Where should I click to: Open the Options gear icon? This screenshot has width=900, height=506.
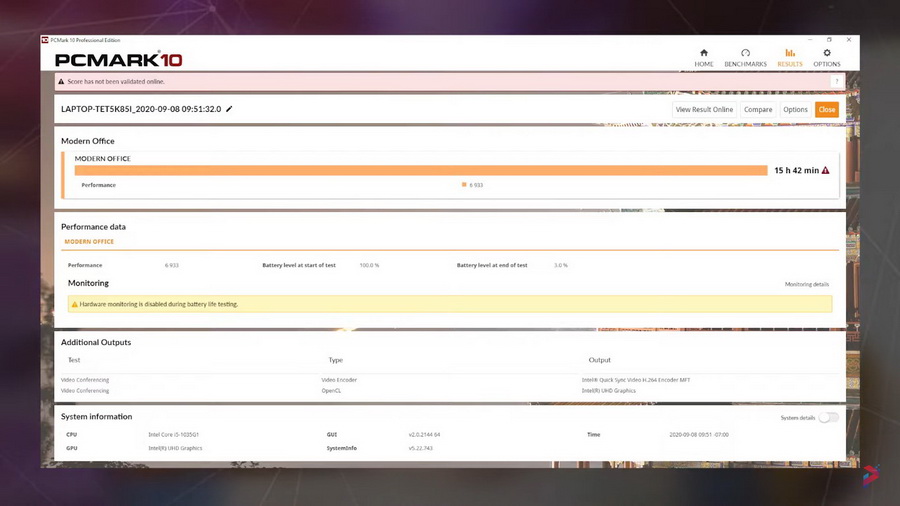click(826, 53)
